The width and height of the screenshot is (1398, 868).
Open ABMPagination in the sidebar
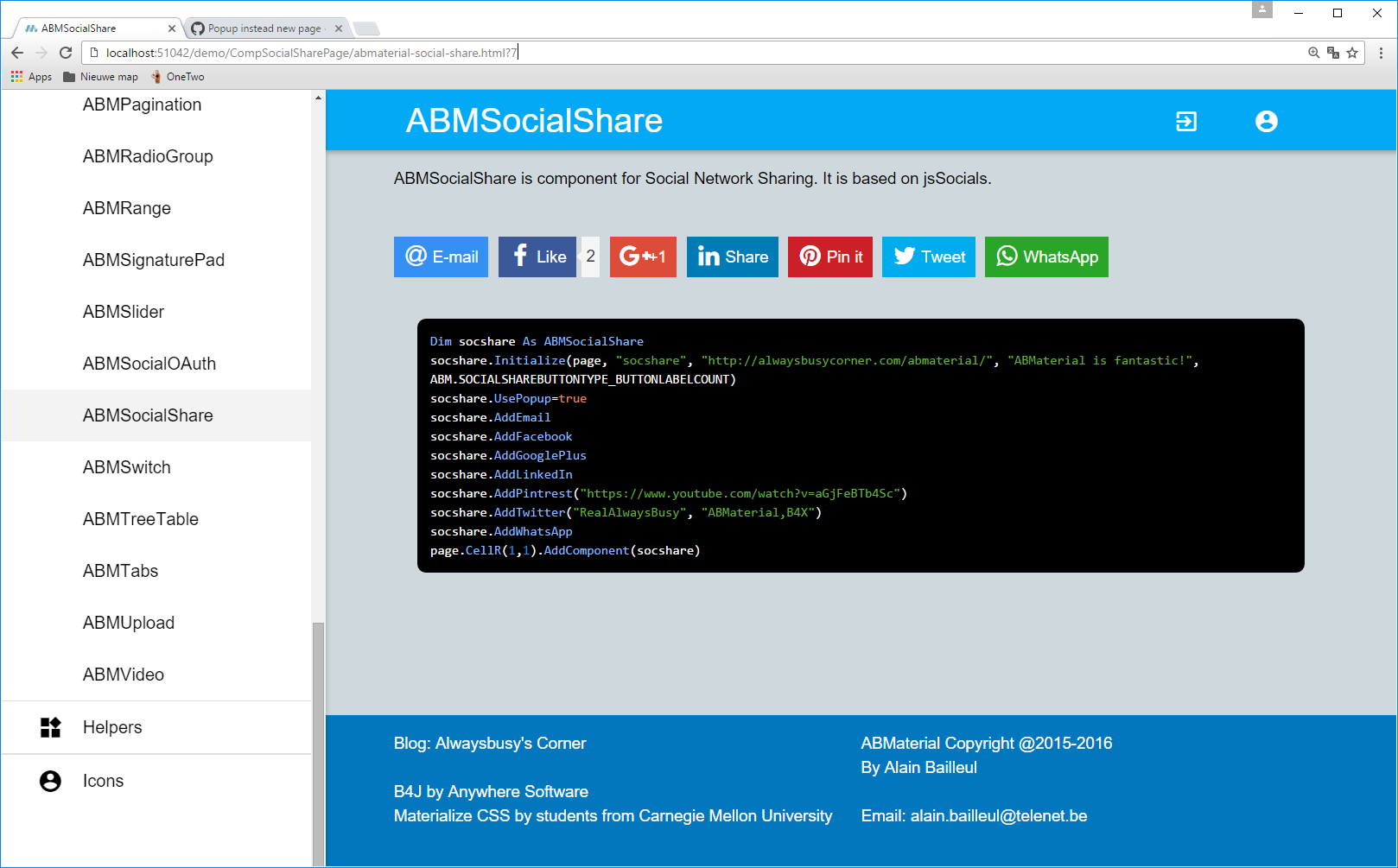(x=156, y=105)
